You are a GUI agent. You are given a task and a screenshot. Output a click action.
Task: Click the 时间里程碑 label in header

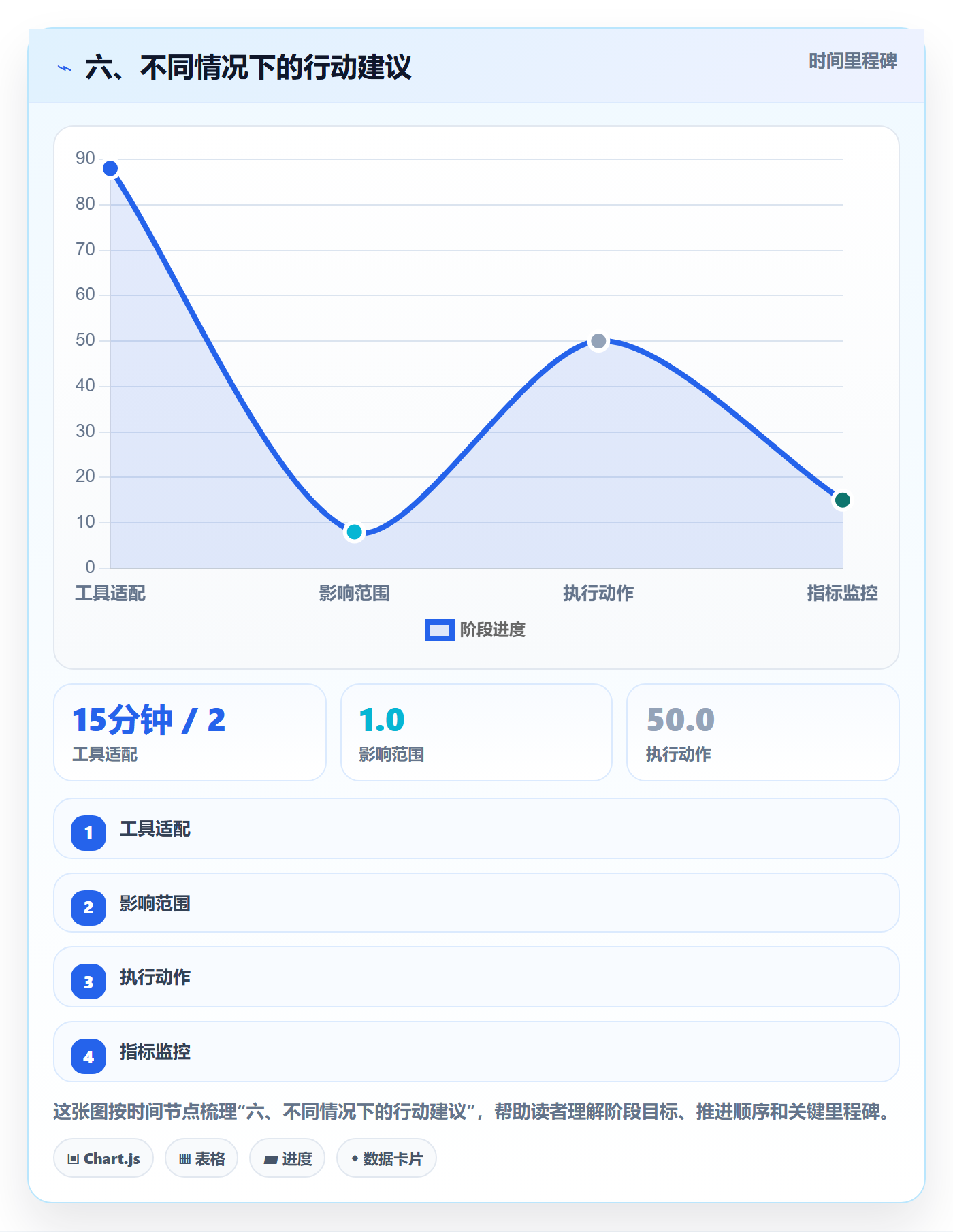coord(852,61)
